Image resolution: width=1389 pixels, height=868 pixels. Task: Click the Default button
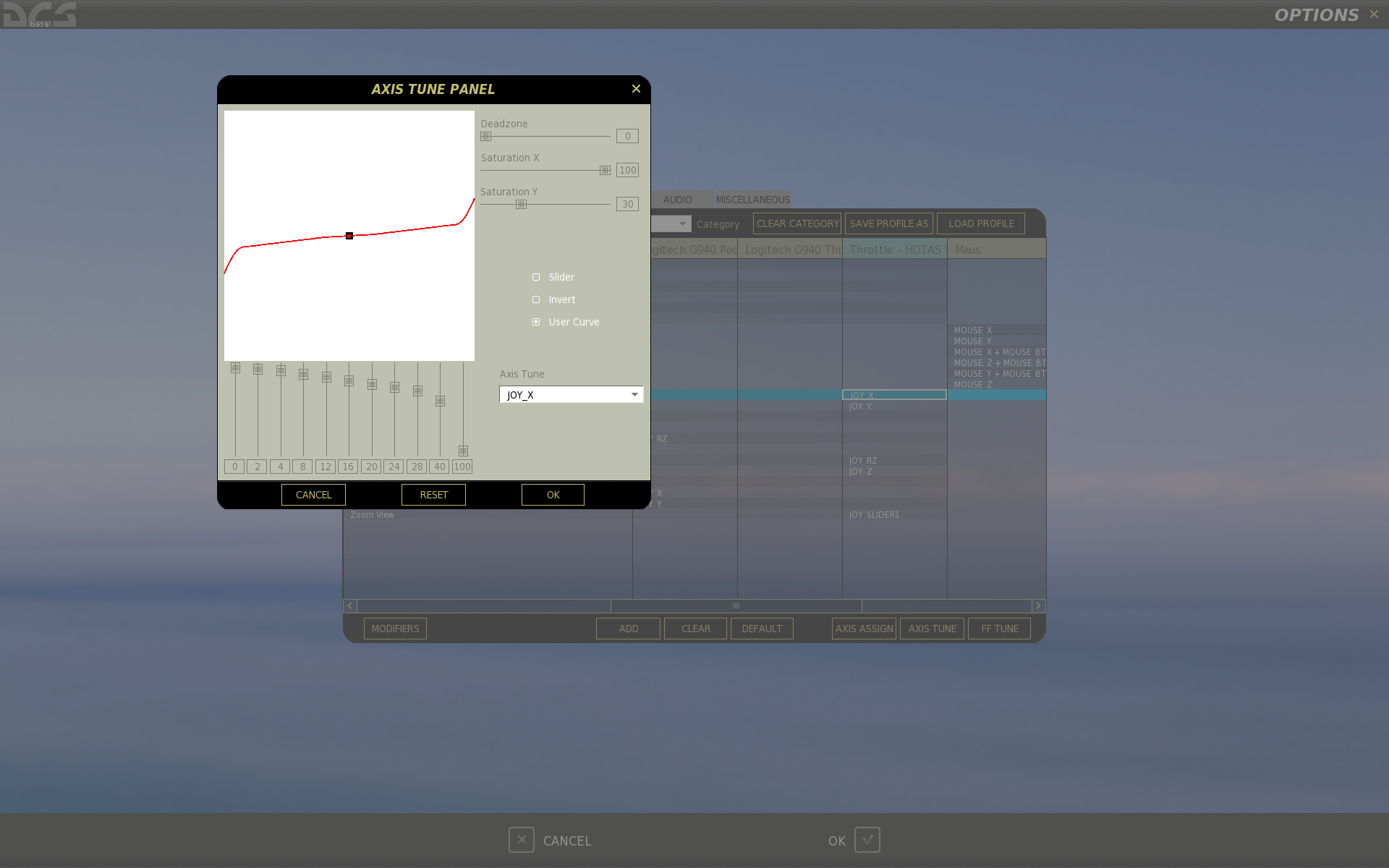coord(762,629)
